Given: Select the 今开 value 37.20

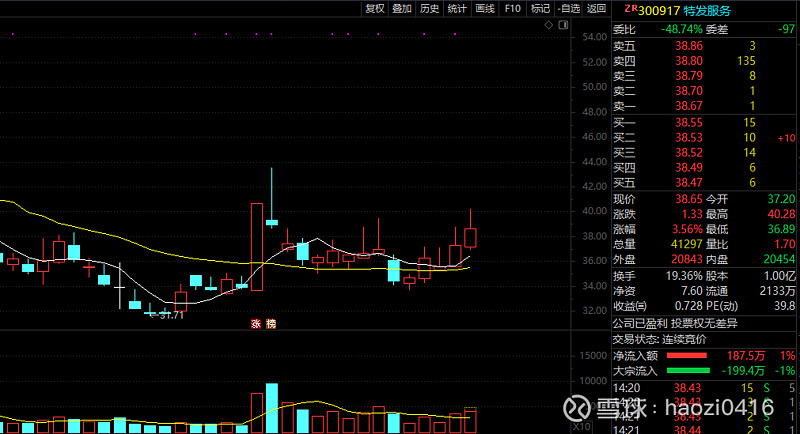Looking at the screenshot, I should (781, 199).
